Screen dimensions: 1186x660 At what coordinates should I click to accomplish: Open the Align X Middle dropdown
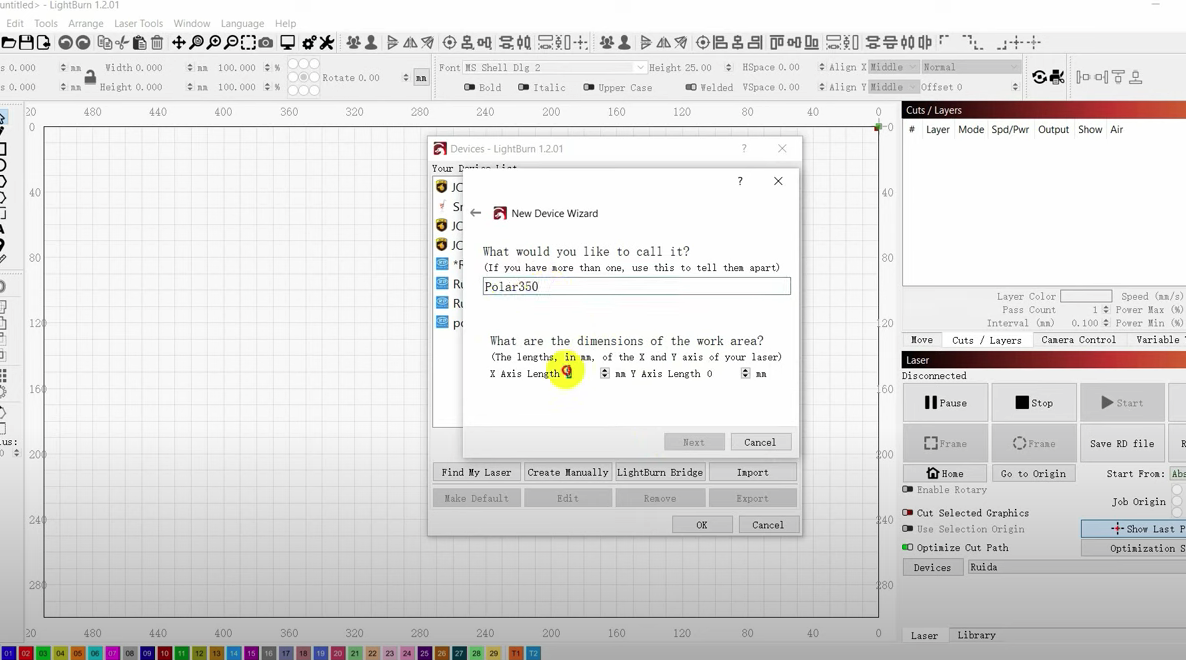tap(894, 67)
